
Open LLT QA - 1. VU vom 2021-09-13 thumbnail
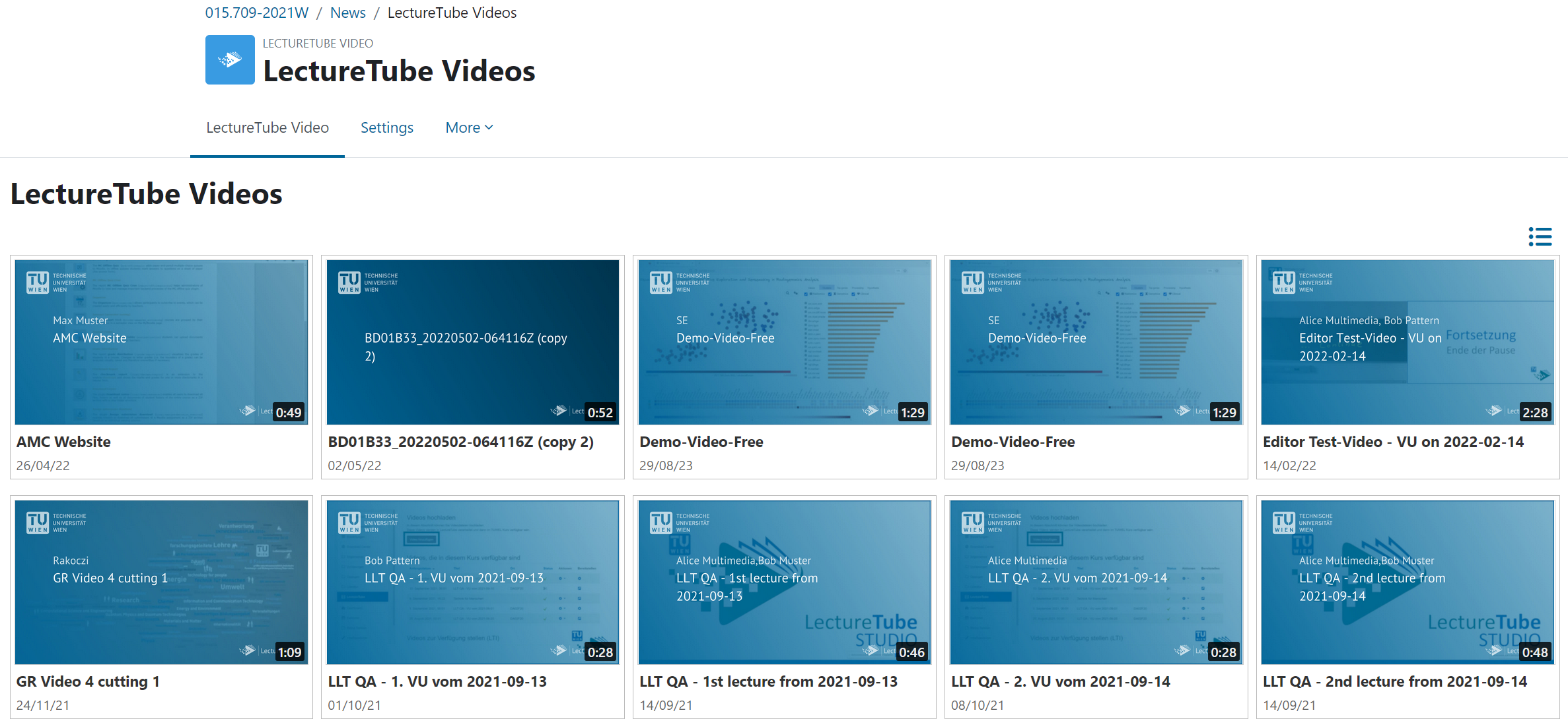[x=473, y=582]
